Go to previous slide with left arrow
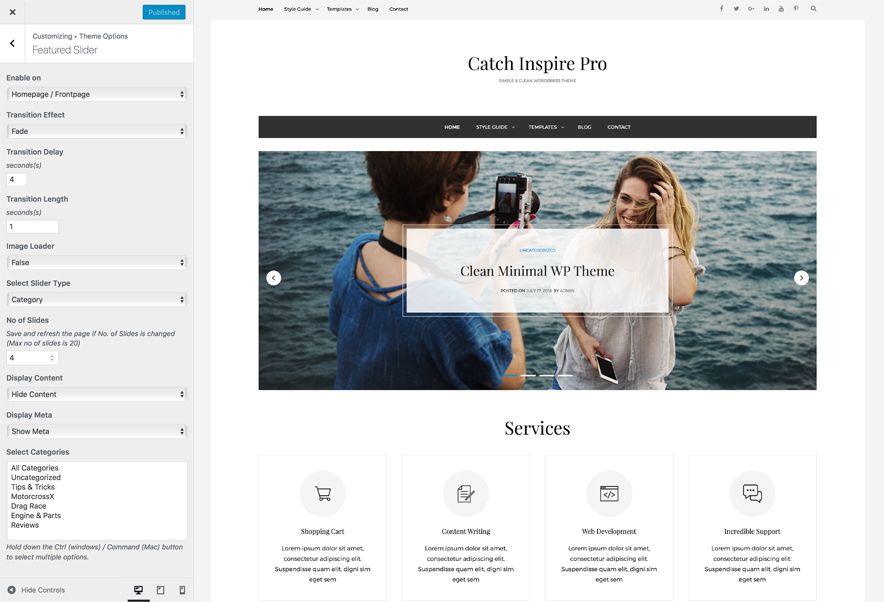 pos(274,278)
